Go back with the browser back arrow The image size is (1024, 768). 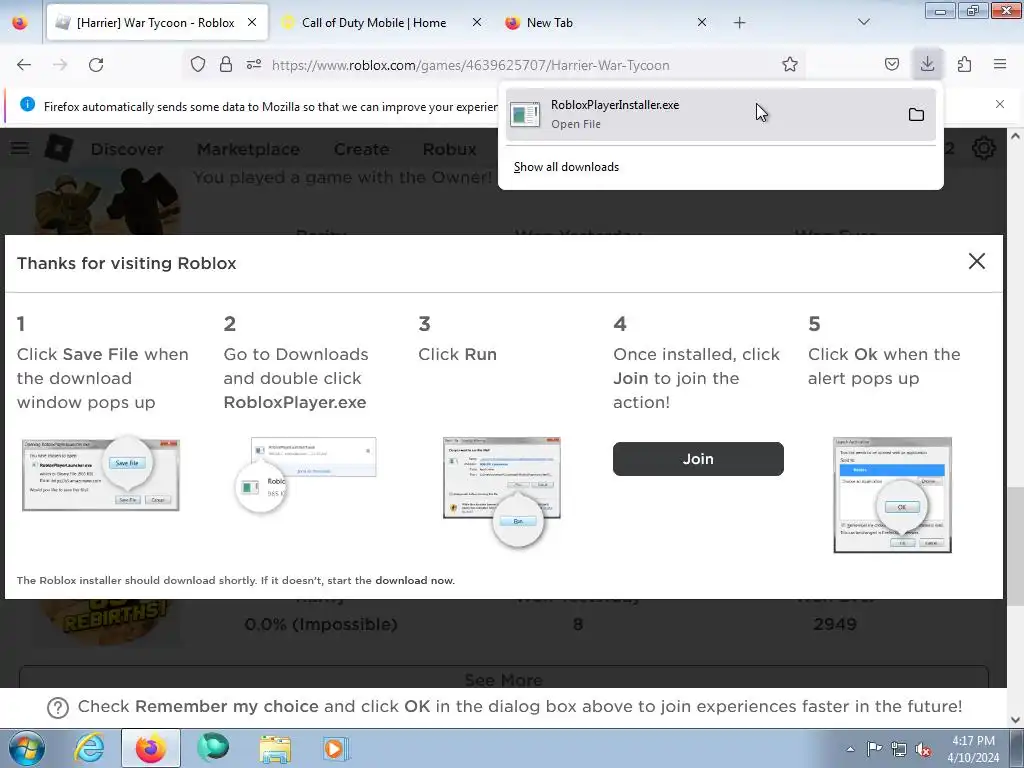click(x=24, y=65)
